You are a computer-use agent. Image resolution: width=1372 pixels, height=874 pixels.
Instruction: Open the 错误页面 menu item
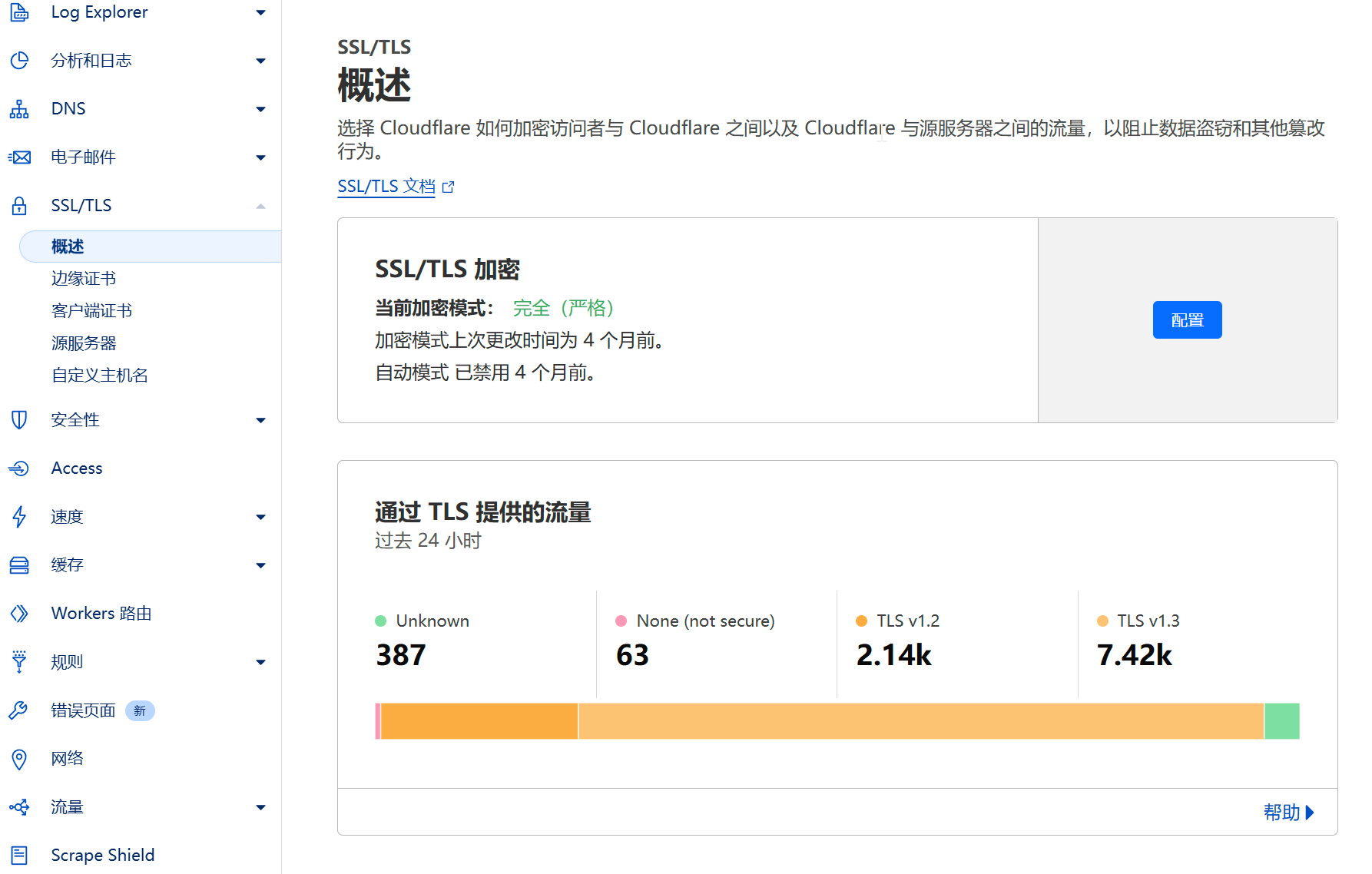(83, 710)
